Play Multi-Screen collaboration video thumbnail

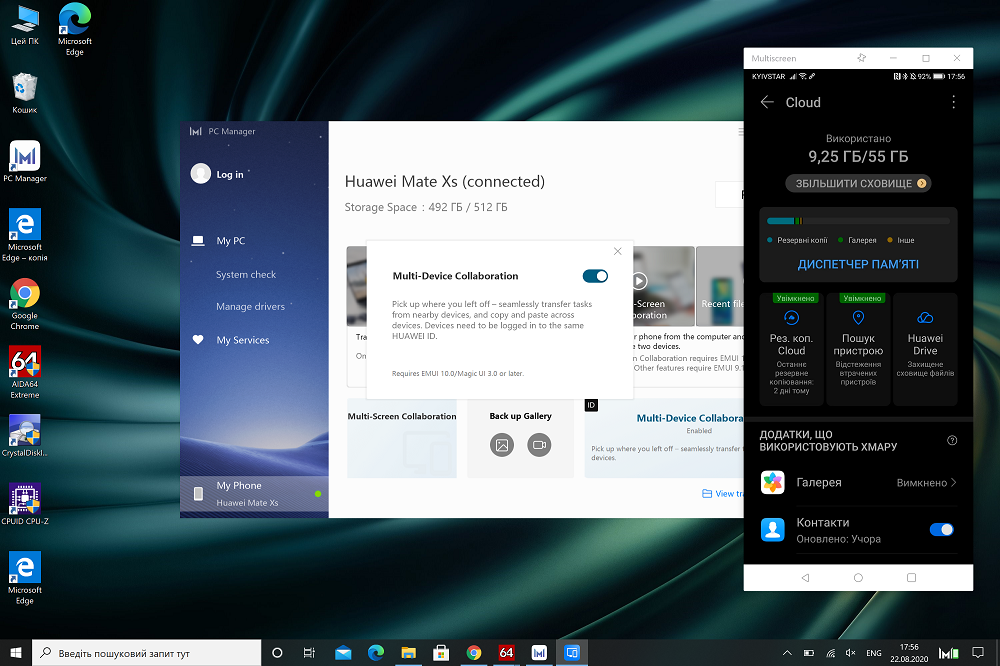tap(639, 281)
